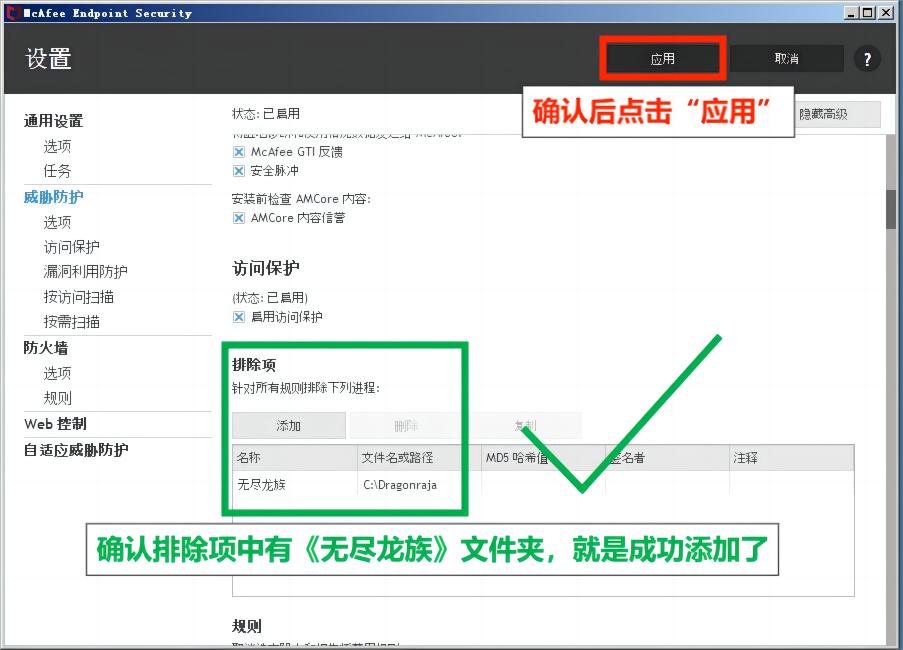Click the 注释 column header
The width and height of the screenshot is (903, 650).
(x=791, y=458)
